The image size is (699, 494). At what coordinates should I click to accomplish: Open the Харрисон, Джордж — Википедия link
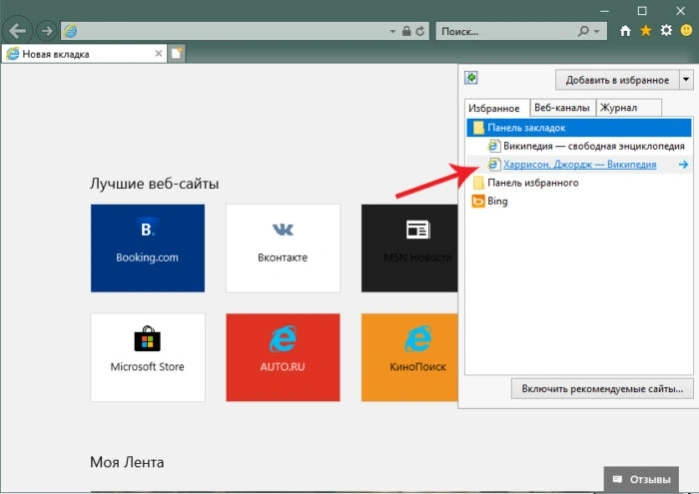coord(580,165)
